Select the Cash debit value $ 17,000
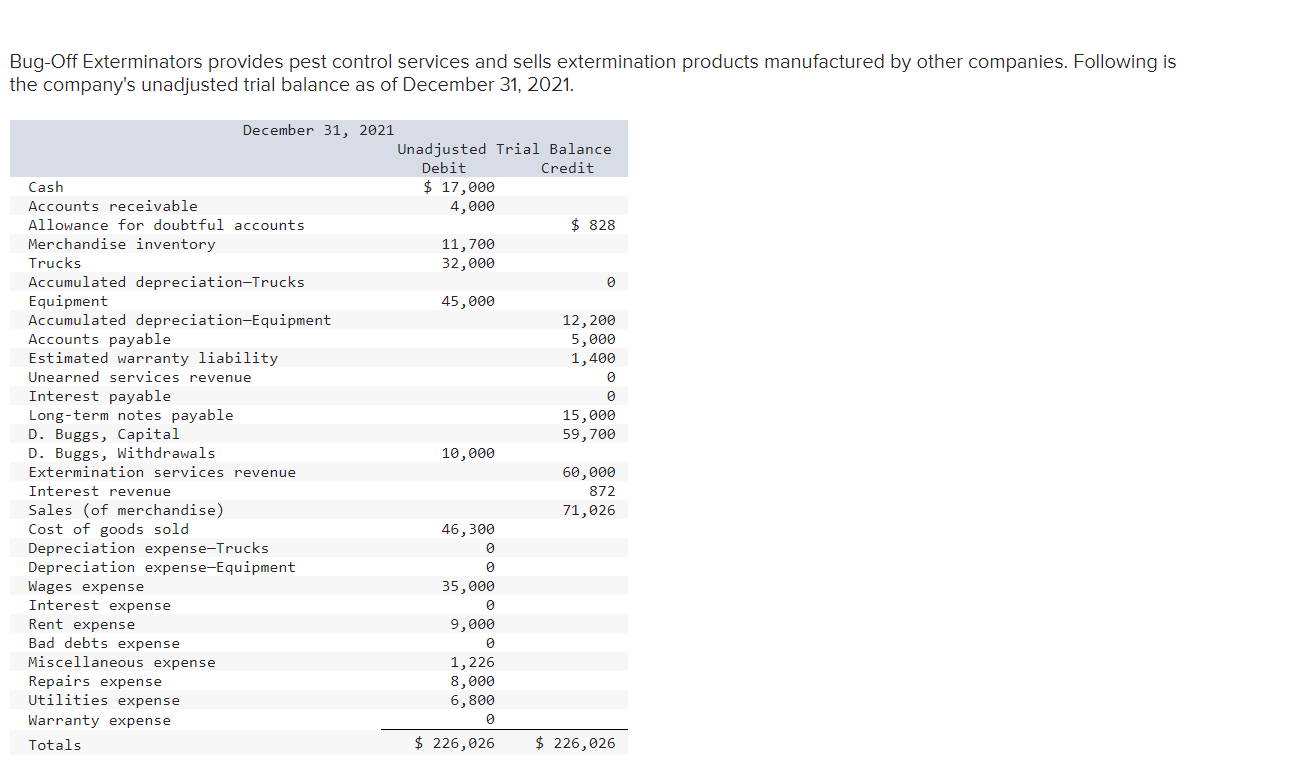 click(x=459, y=187)
